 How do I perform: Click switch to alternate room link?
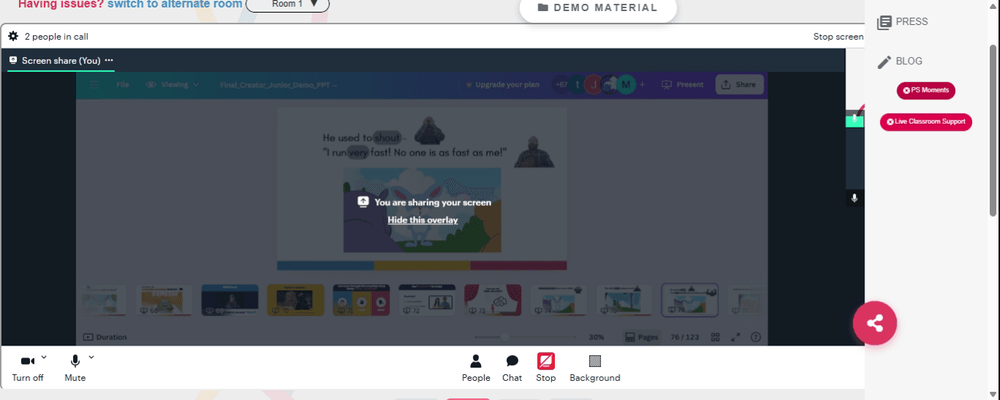[x=175, y=4]
